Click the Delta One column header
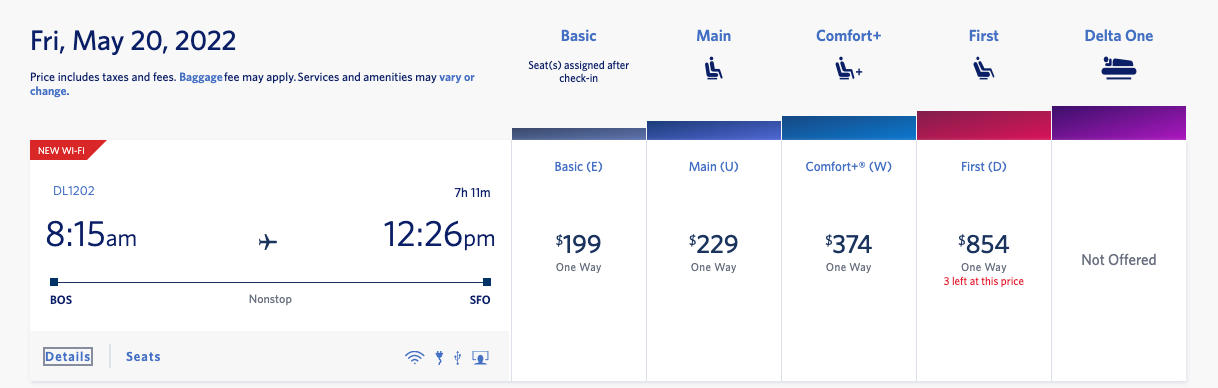Image resolution: width=1218 pixels, height=388 pixels. pos(1119,36)
